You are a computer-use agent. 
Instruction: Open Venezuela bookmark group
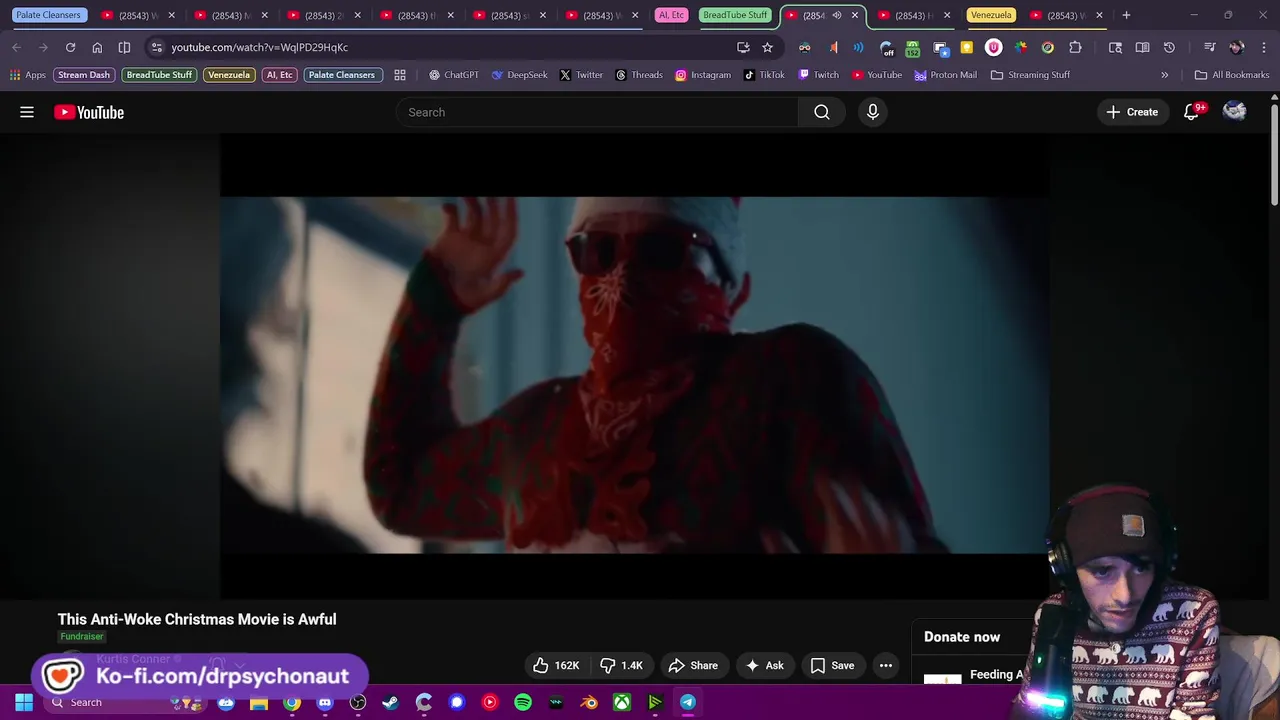point(229,75)
